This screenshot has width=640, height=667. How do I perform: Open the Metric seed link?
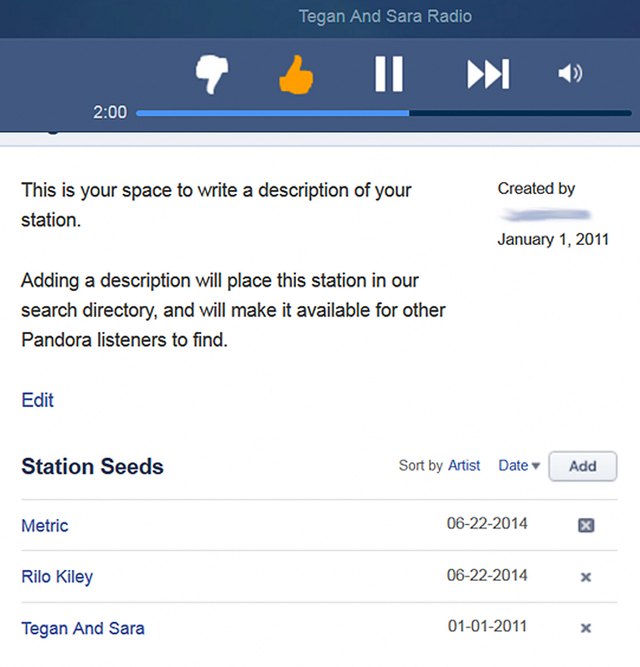[x=45, y=526]
